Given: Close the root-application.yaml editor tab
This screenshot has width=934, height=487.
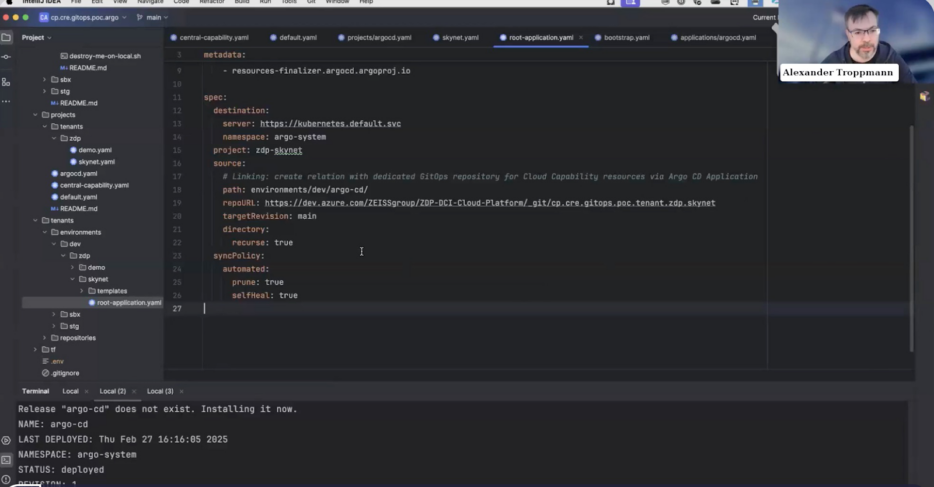Looking at the screenshot, I should (x=581, y=38).
